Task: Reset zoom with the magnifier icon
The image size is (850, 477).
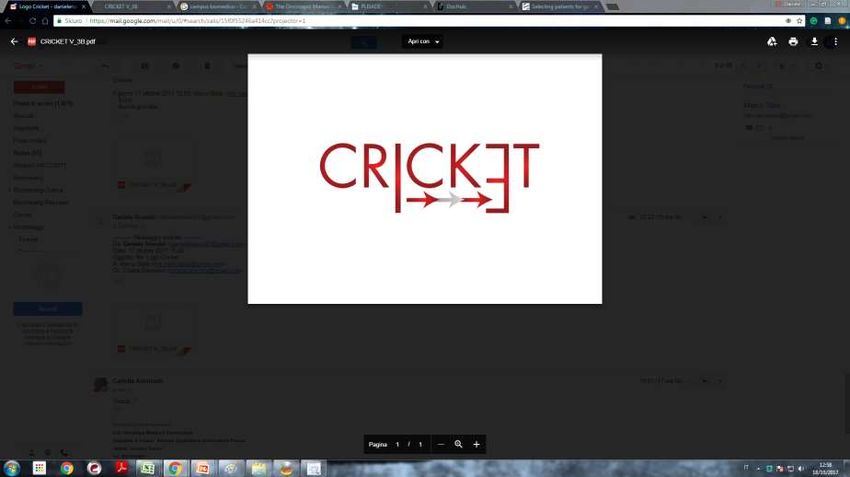Action: [x=458, y=444]
